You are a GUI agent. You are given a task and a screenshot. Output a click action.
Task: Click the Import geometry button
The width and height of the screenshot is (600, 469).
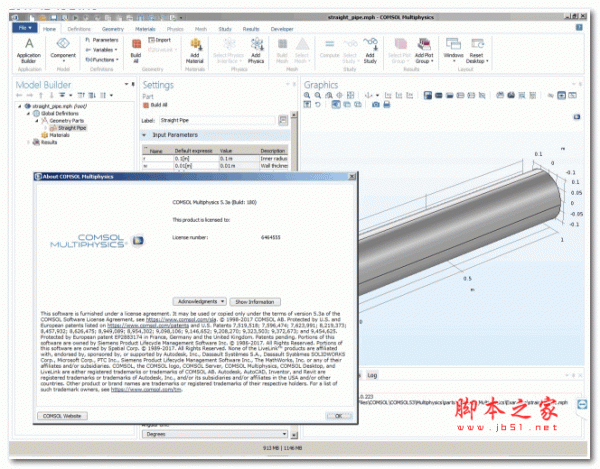point(160,40)
